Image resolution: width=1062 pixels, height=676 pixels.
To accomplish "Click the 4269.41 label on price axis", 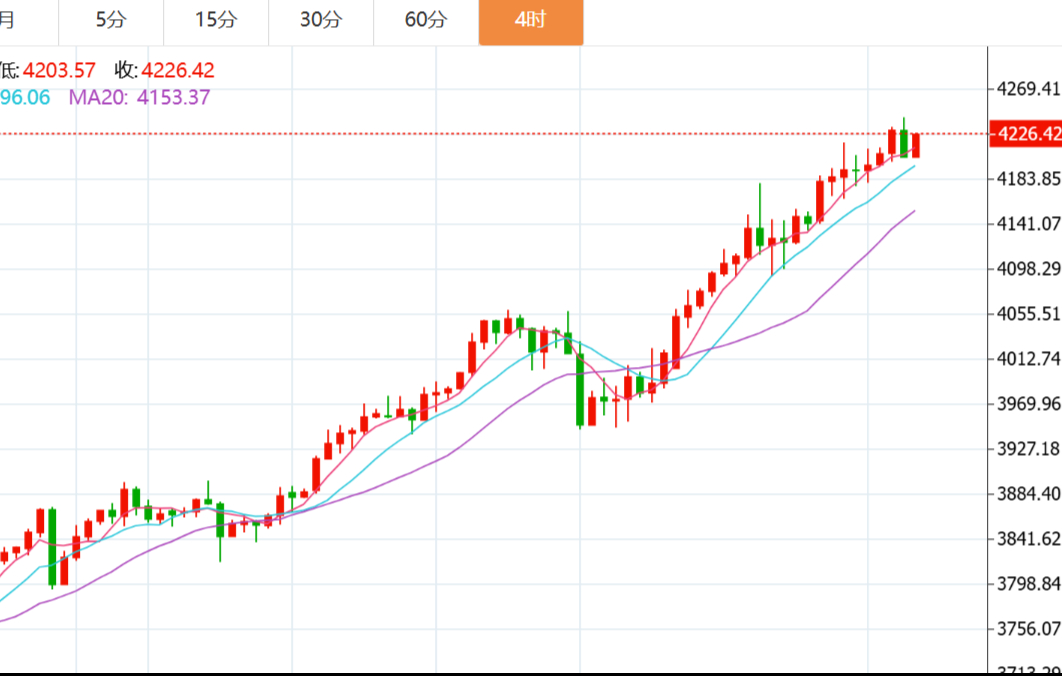I will 1027,89.
